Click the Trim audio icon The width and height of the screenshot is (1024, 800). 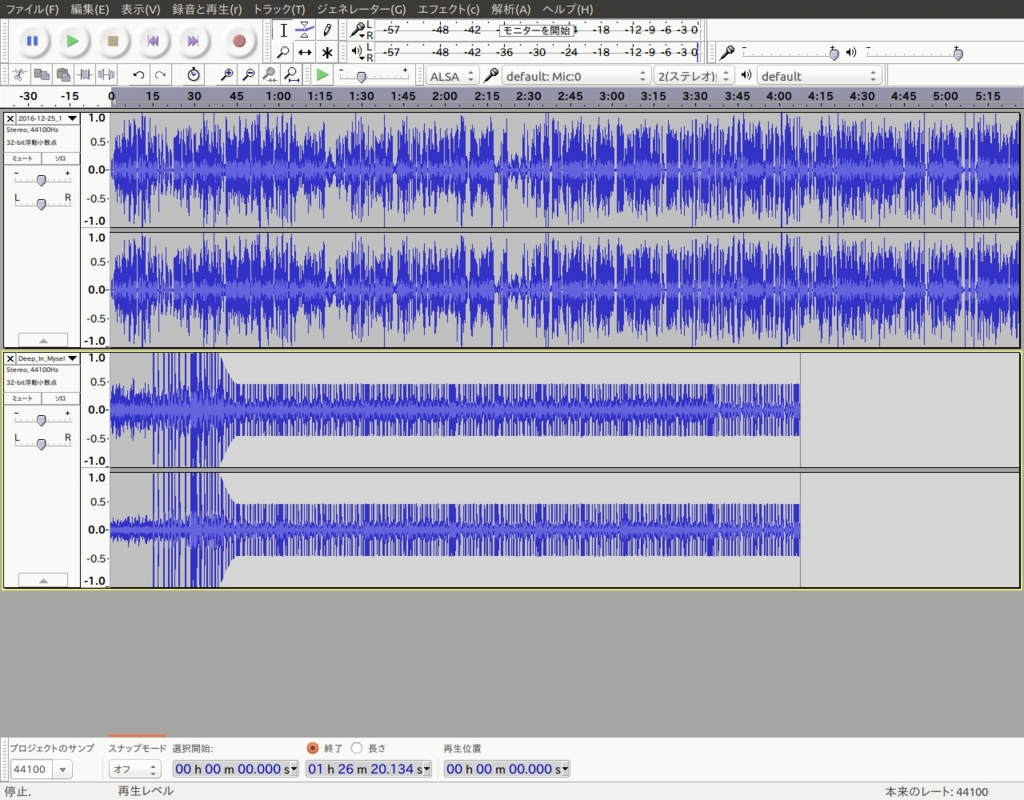tap(85, 75)
